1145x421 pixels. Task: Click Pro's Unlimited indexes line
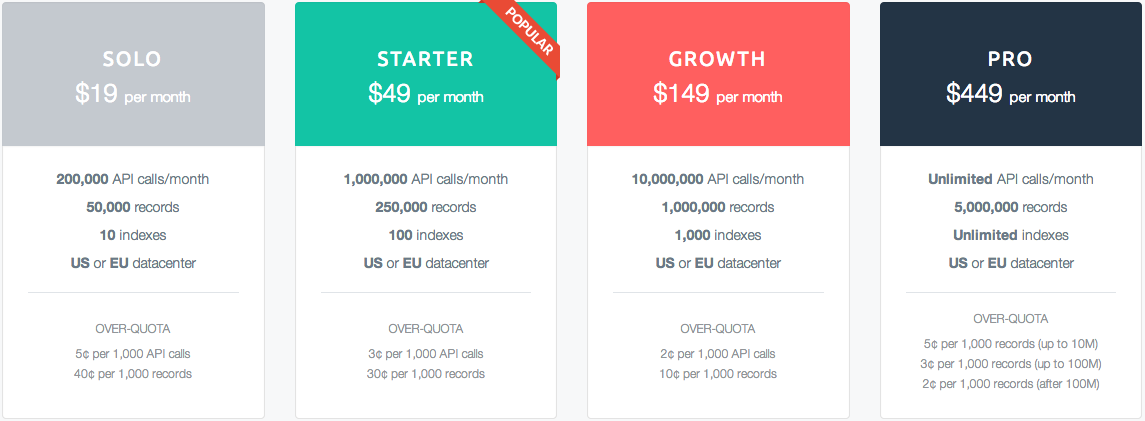click(x=1010, y=235)
